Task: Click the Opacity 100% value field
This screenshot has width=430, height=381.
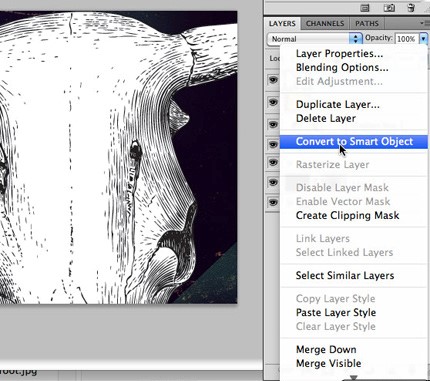Action: 406,39
